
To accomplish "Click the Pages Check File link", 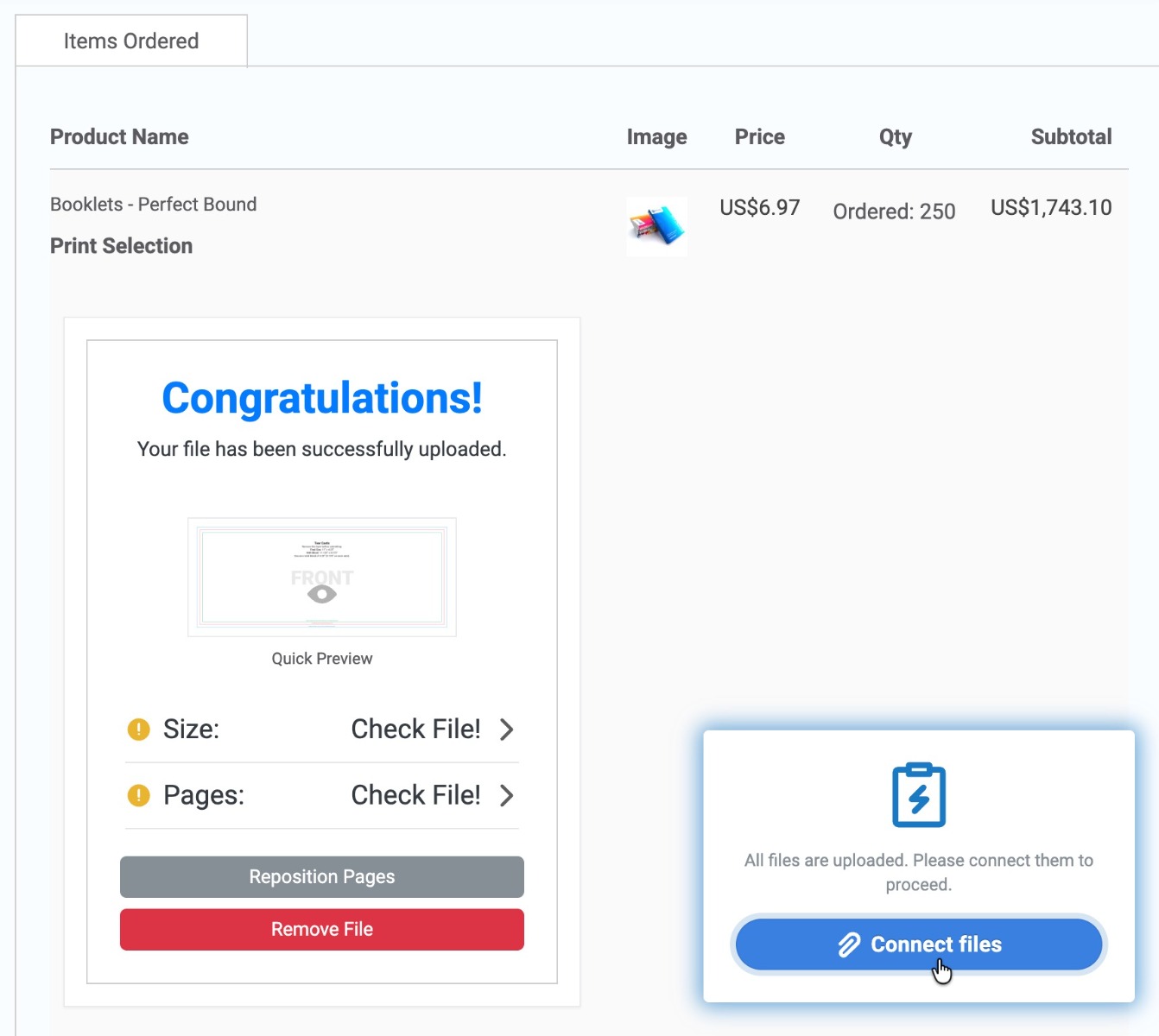I will point(415,795).
